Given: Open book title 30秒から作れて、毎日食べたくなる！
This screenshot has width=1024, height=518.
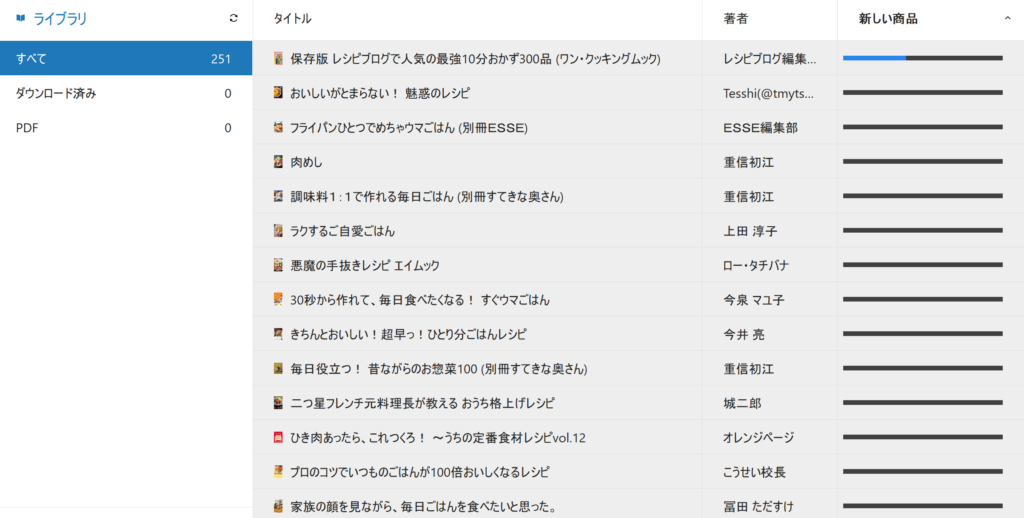Looking at the screenshot, I should pos(420,300).
